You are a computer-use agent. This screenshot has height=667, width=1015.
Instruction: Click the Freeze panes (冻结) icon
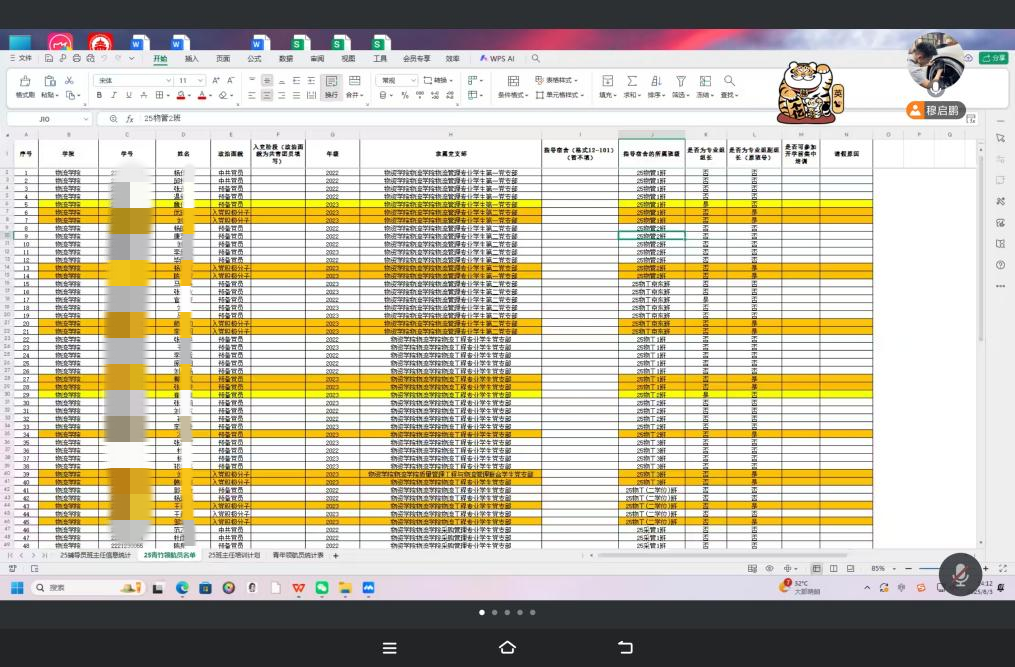click(x=705, y=85)
